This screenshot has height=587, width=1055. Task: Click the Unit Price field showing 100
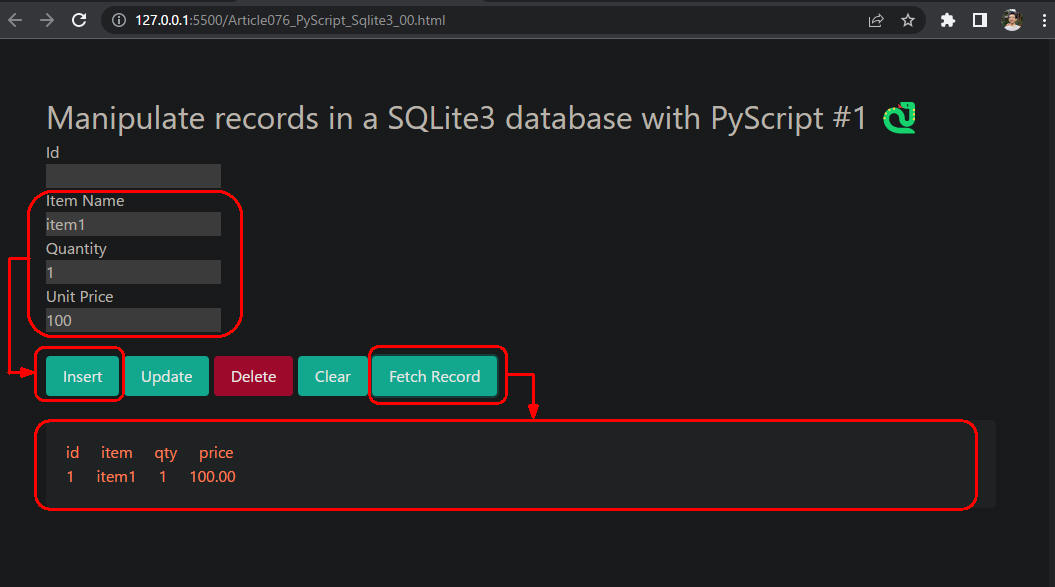pos(133,320)
